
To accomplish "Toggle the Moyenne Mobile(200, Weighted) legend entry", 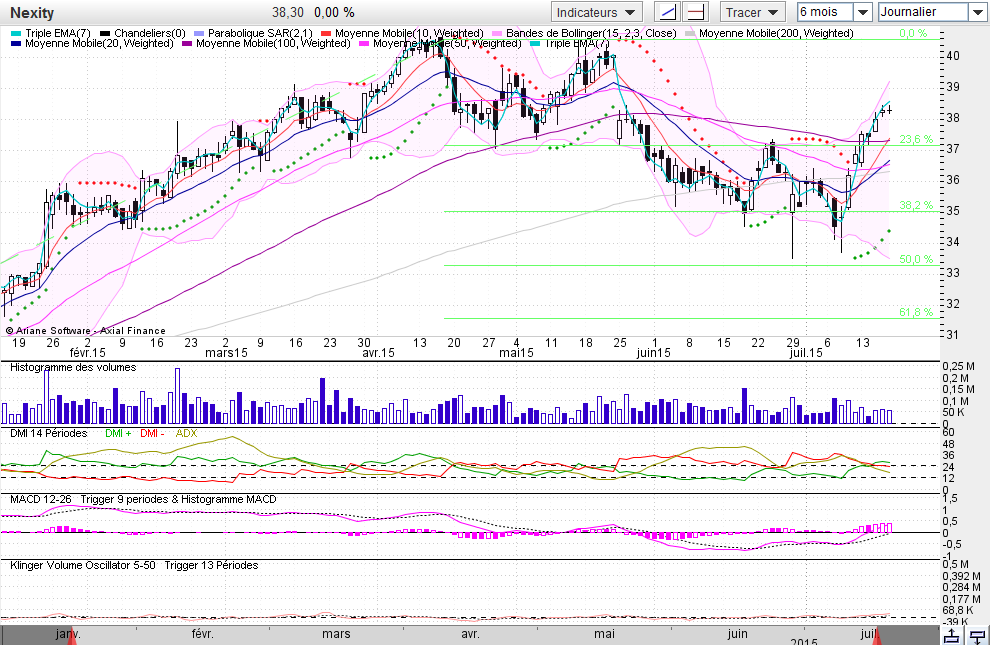I will click(x=770, y=33).
